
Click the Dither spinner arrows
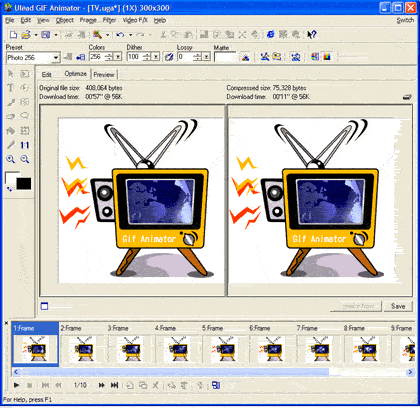point(147,57)
